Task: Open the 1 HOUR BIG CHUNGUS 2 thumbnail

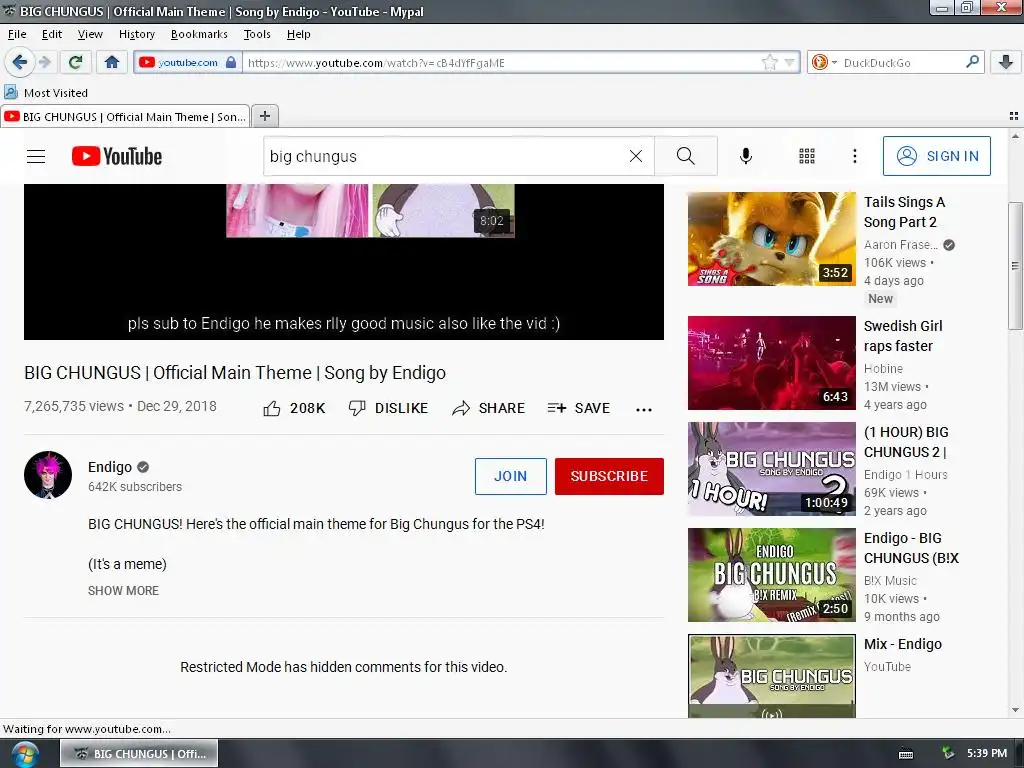Action: (x=771, y=469)
